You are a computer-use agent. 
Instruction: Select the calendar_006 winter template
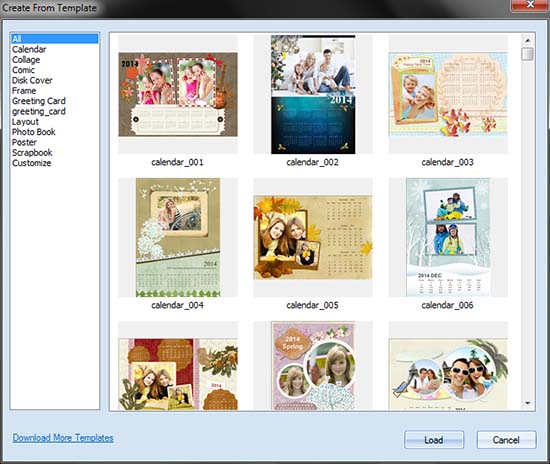(448, 237)
